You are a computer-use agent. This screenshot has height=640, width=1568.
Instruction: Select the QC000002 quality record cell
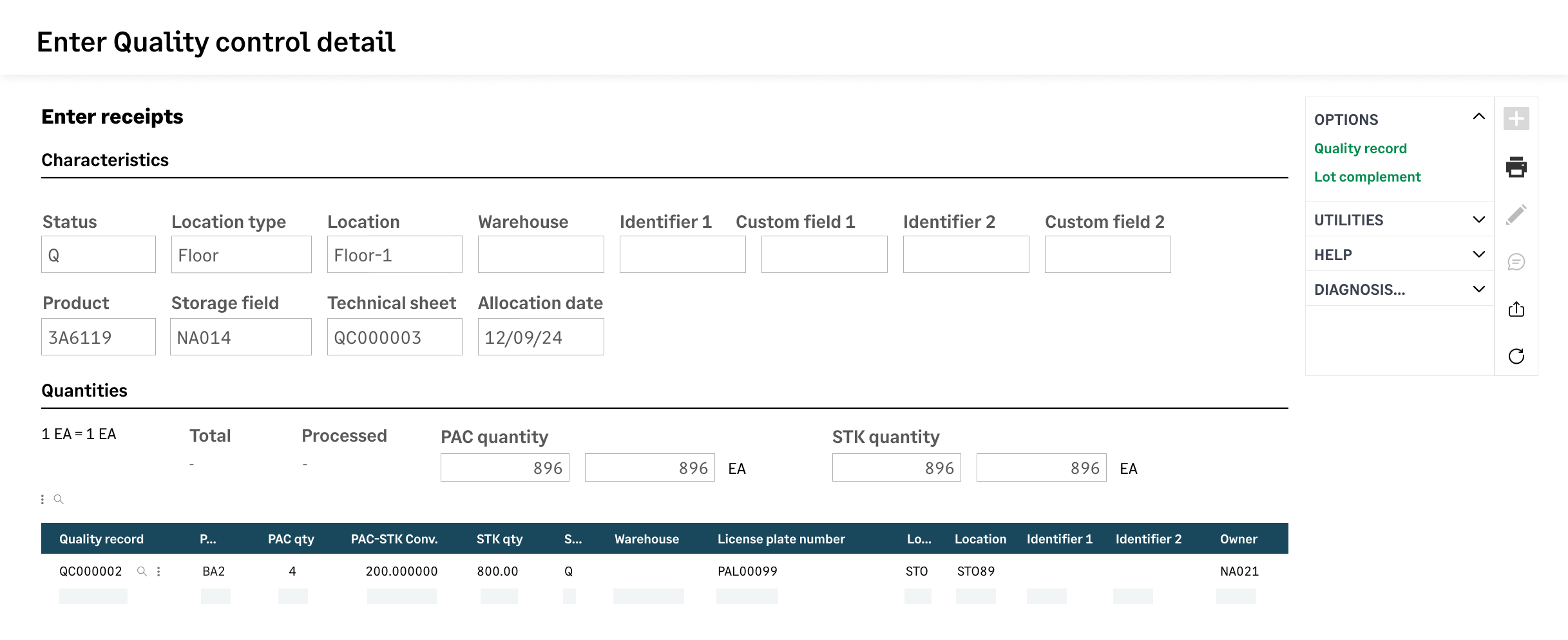coord(91,571)
